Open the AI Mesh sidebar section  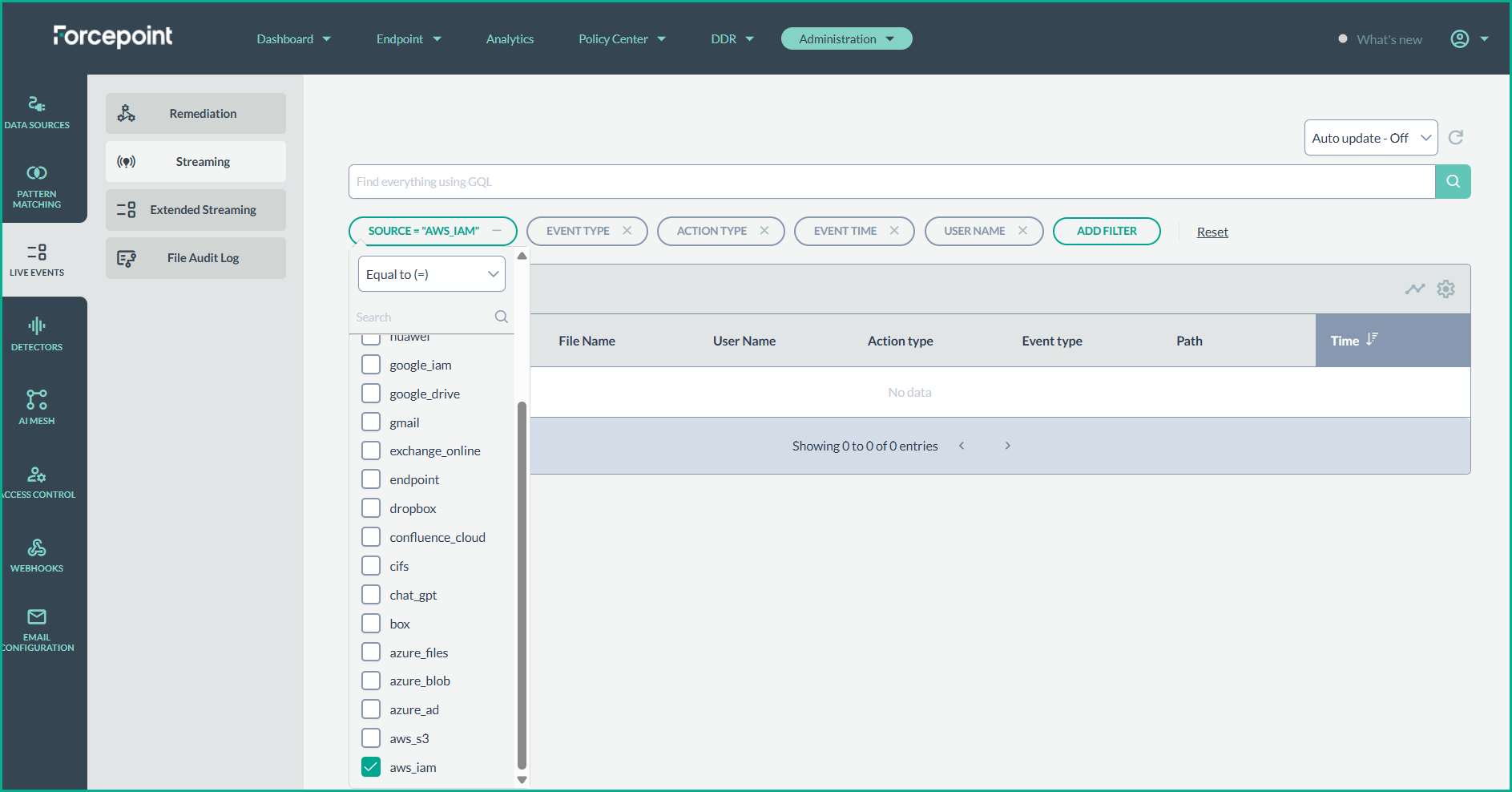click(37, 407)
